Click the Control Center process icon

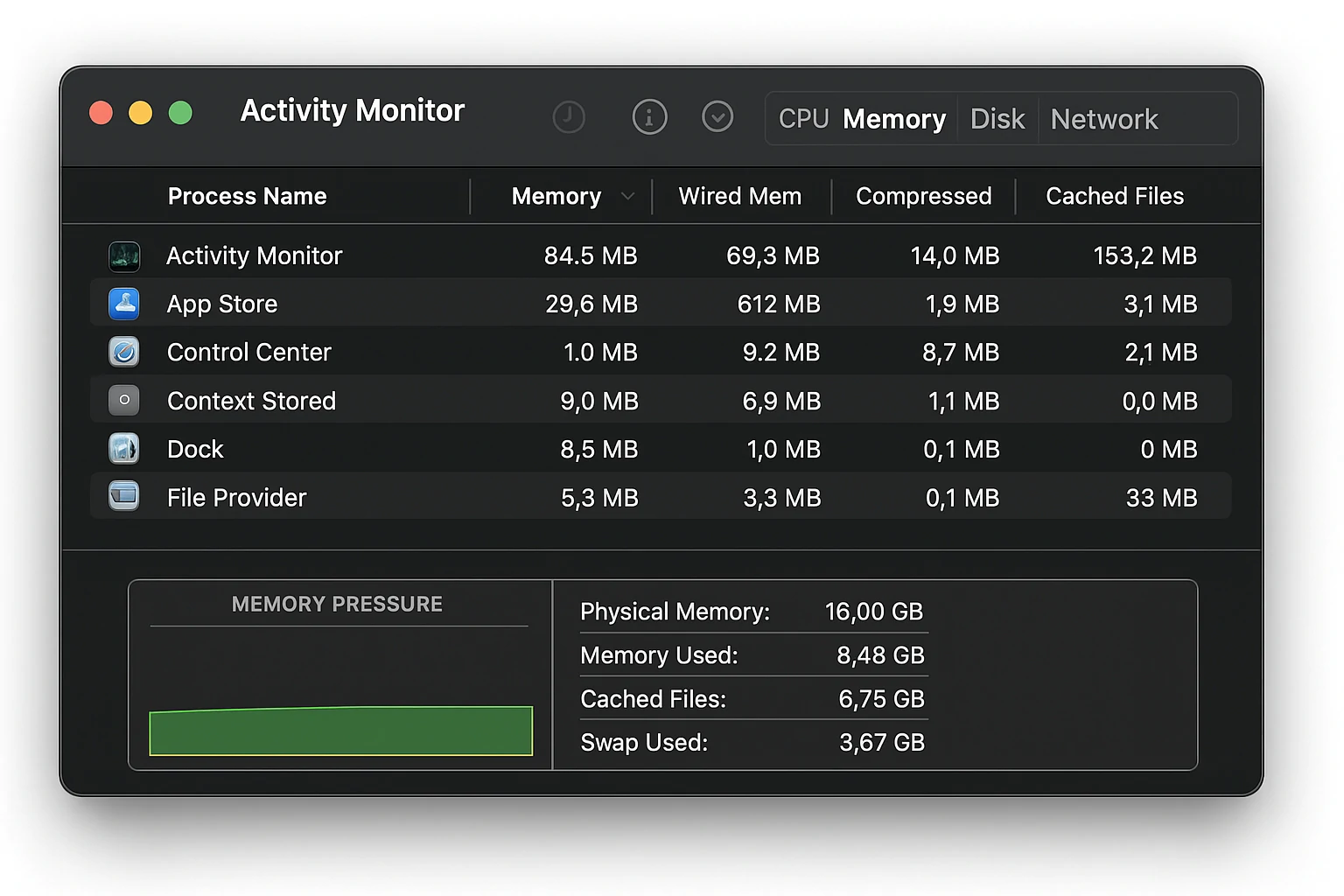[x=124, y=352]
